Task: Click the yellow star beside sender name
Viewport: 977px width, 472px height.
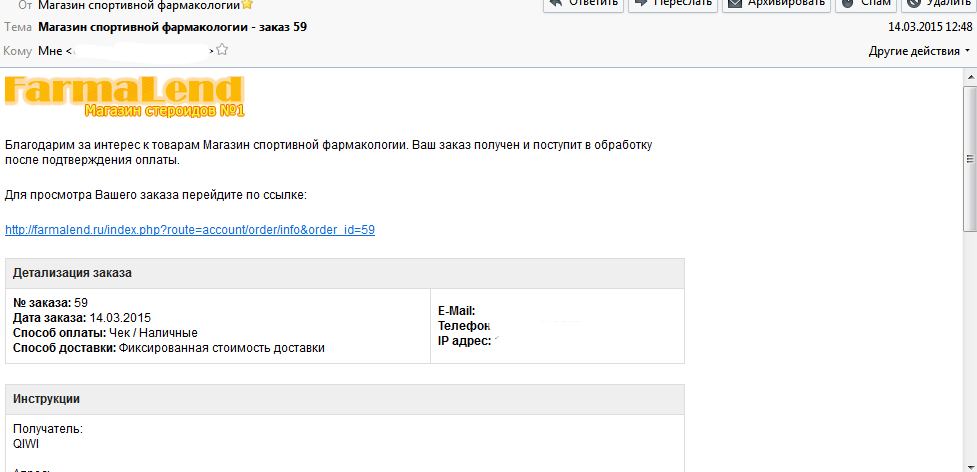Action: pyautogui.click(x=247, y=4)
